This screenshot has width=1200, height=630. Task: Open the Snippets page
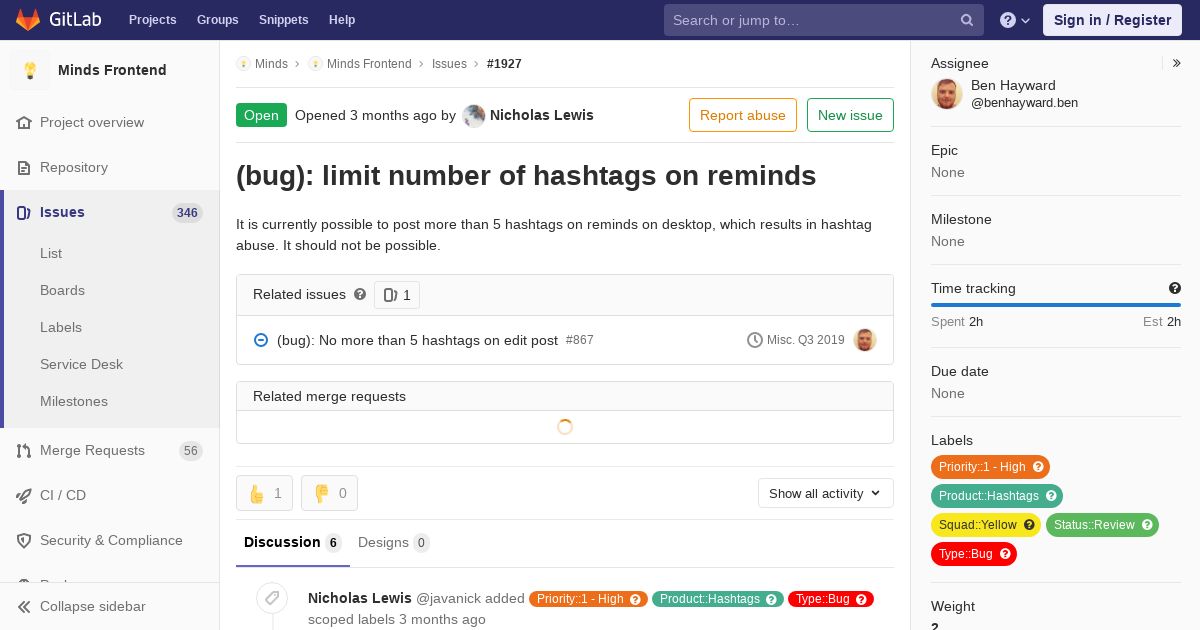[284, 20]
